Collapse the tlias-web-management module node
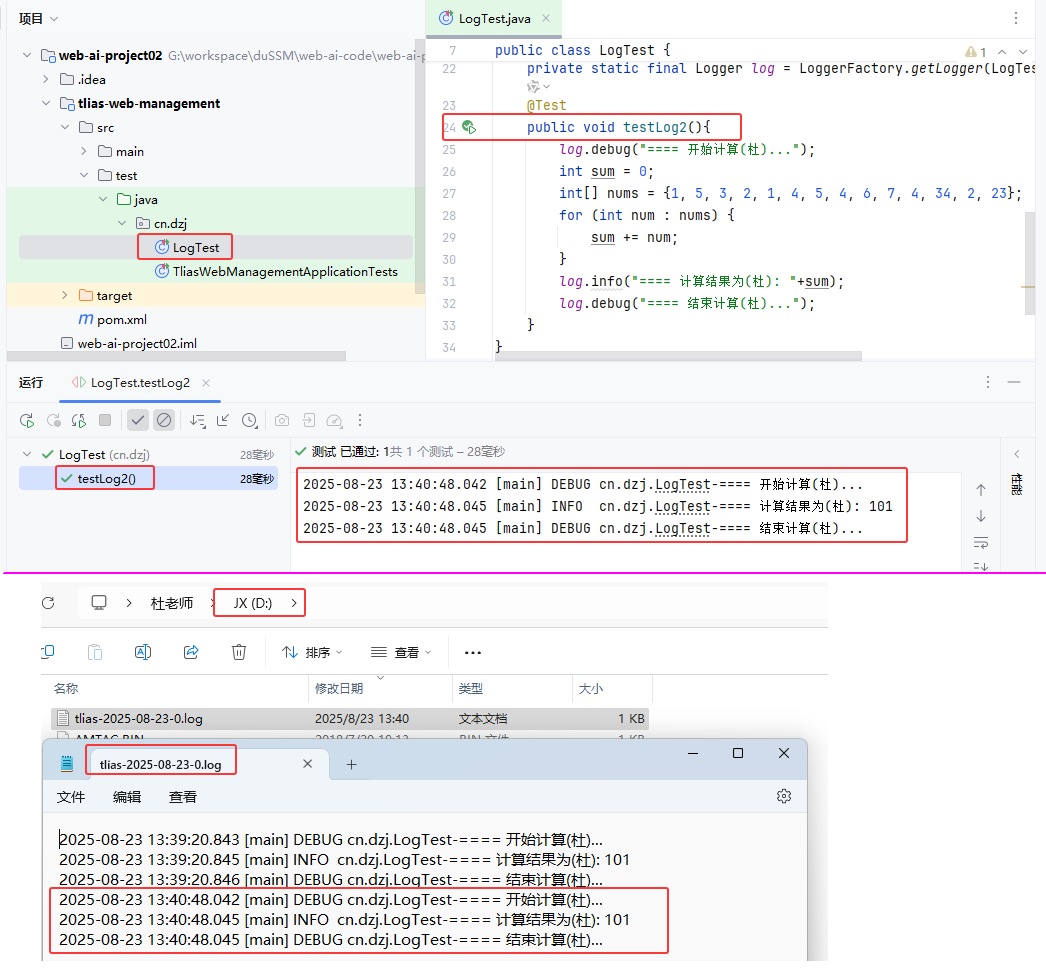The height and width of the screenshot is (970, 1046). click(47, 104)
